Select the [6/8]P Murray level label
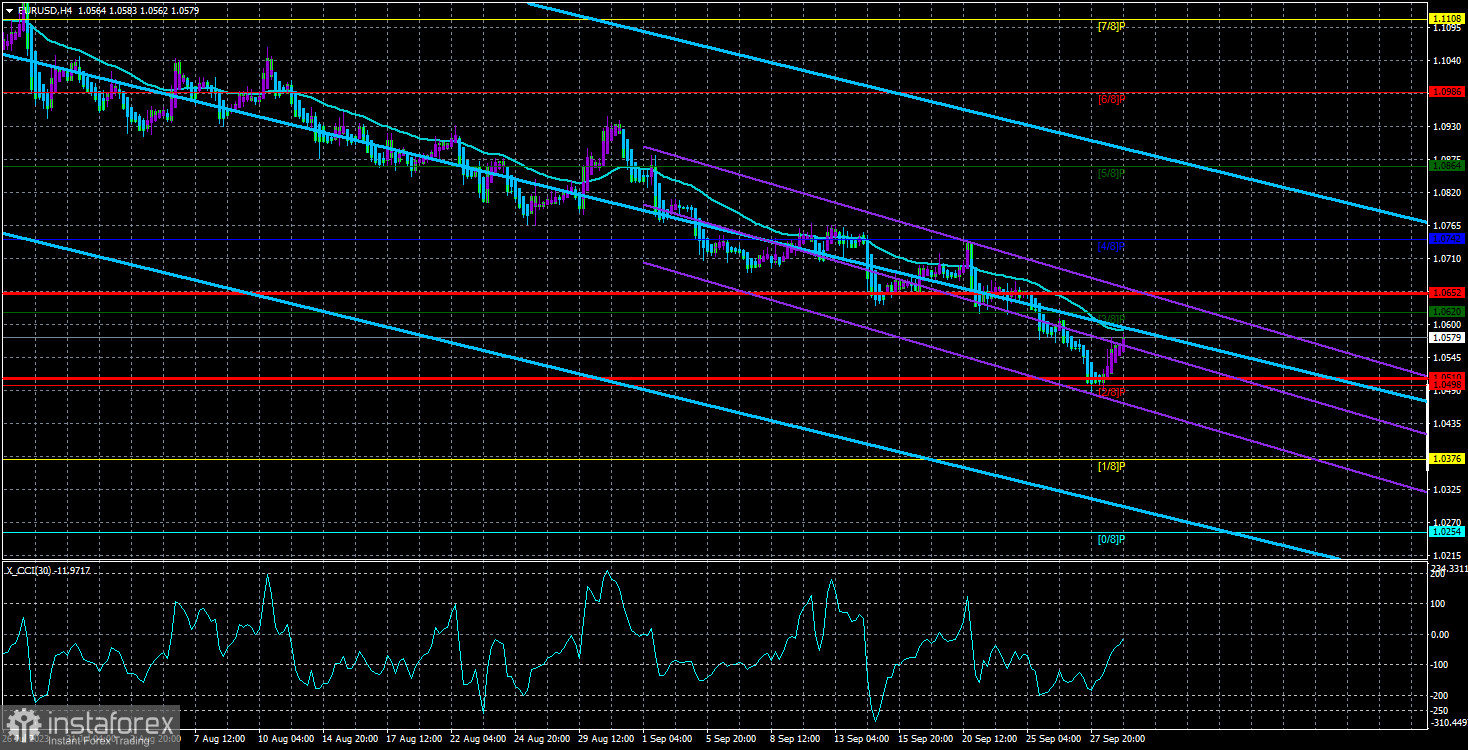Image resolution: width=1468 pixels, height=750 pixels. (1111, 100)
